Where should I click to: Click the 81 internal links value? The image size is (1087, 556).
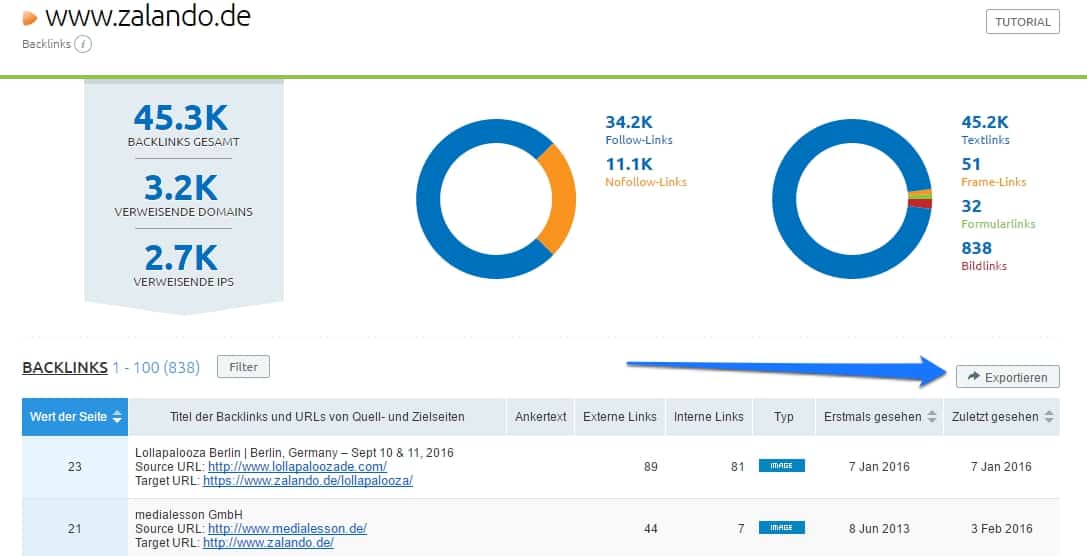pyautogui.click(x=738, y=467)
